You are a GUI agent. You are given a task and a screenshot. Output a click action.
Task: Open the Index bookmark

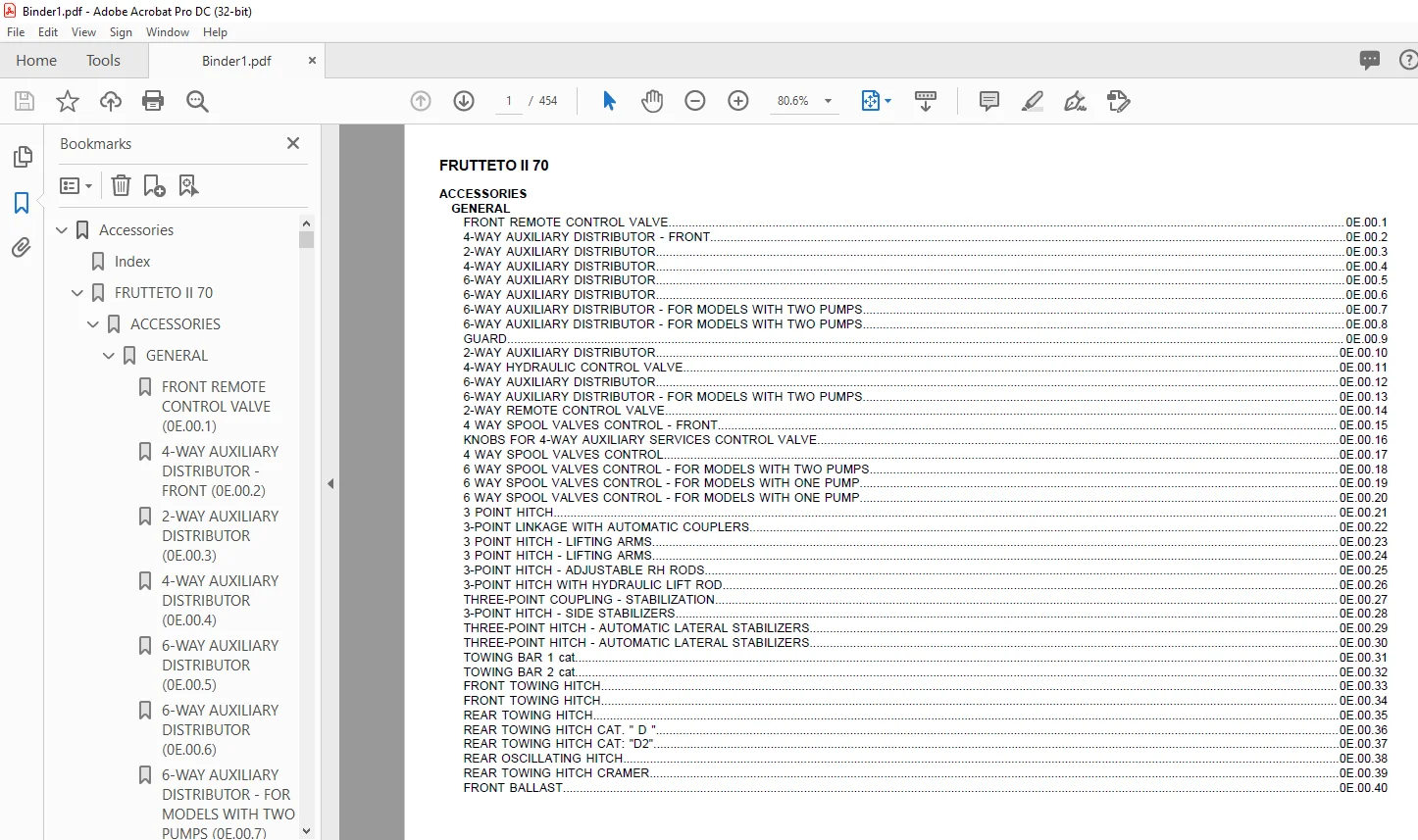pyautogui.click(x=132, y=262)
